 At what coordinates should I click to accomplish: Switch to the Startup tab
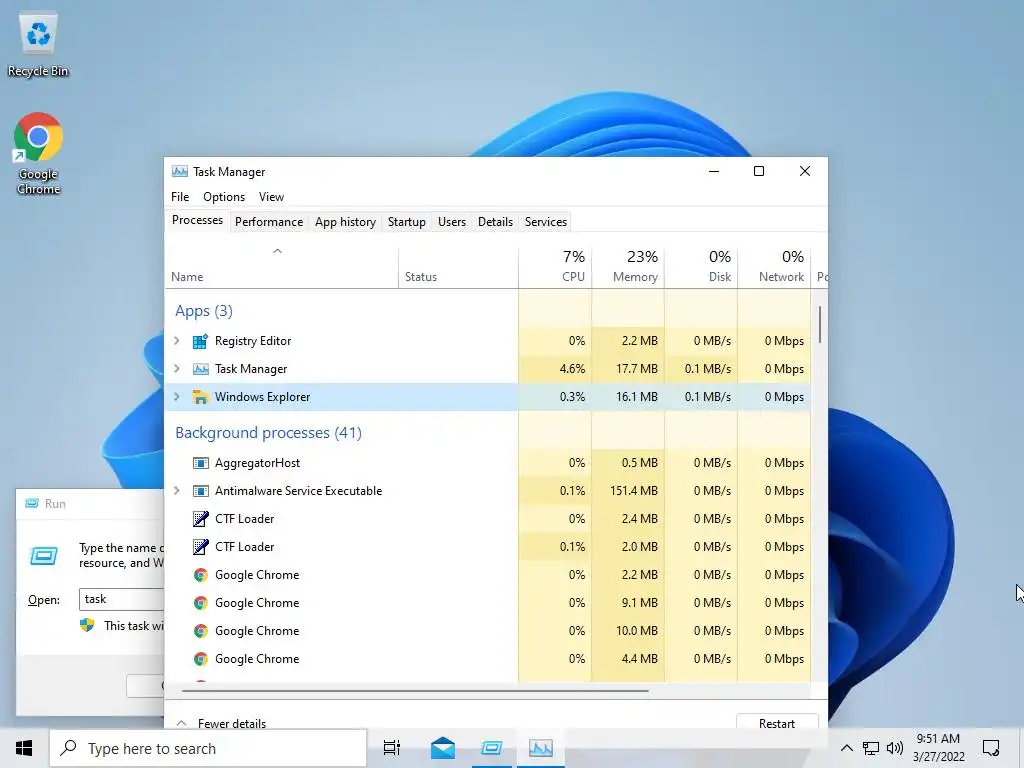(x=407, y=222)
